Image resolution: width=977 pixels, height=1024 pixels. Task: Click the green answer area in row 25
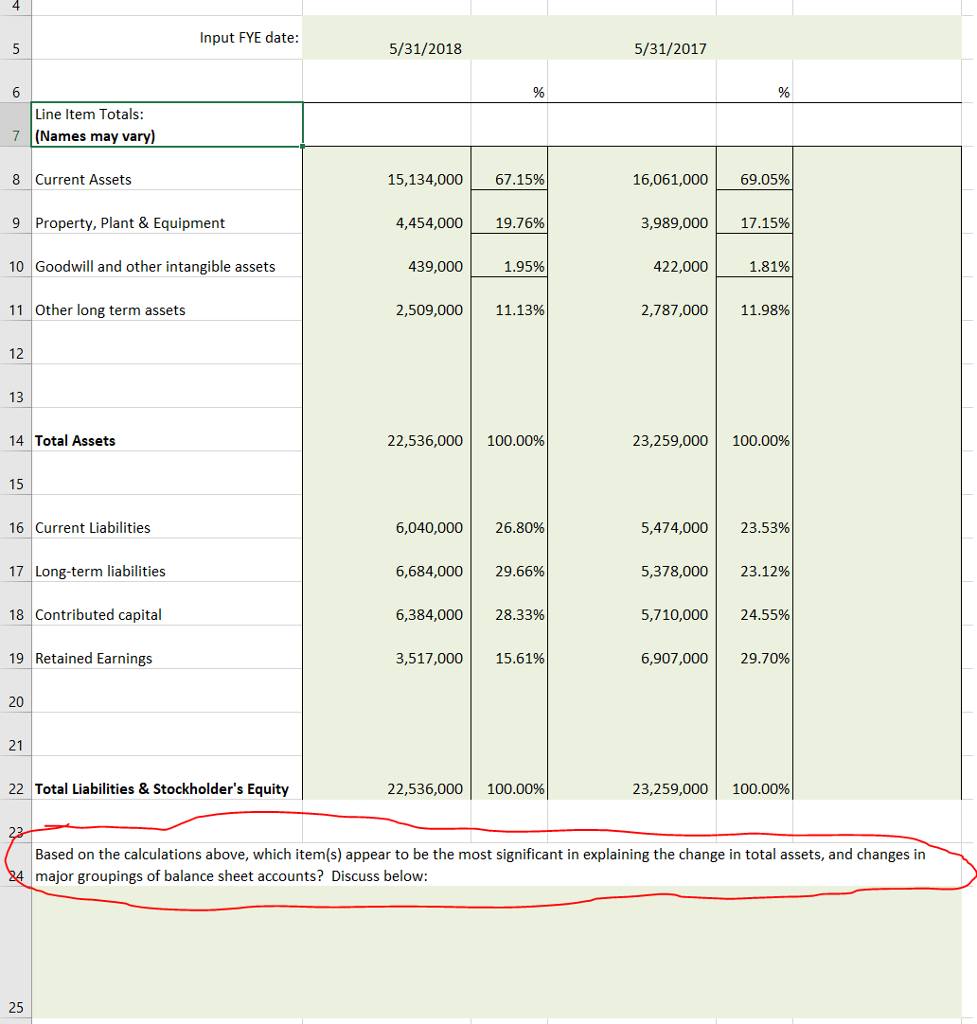click(496, 952)
